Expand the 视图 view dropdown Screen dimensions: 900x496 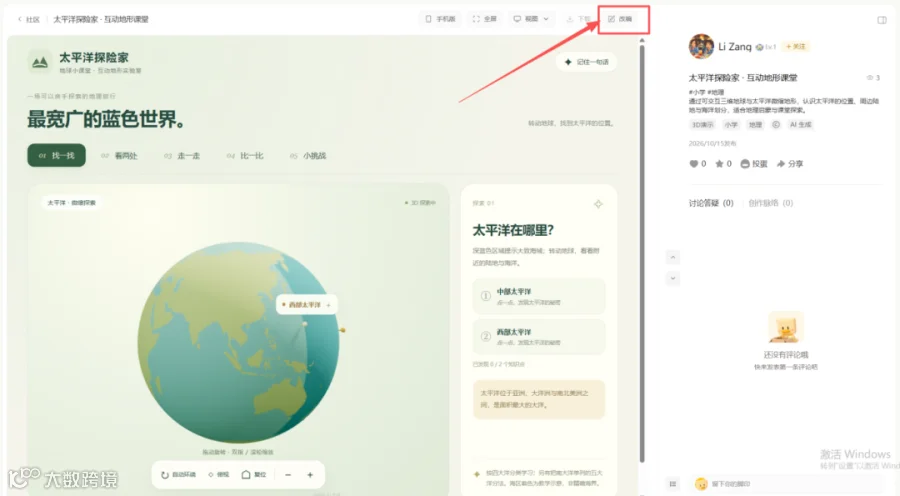[x=531, y=19]
